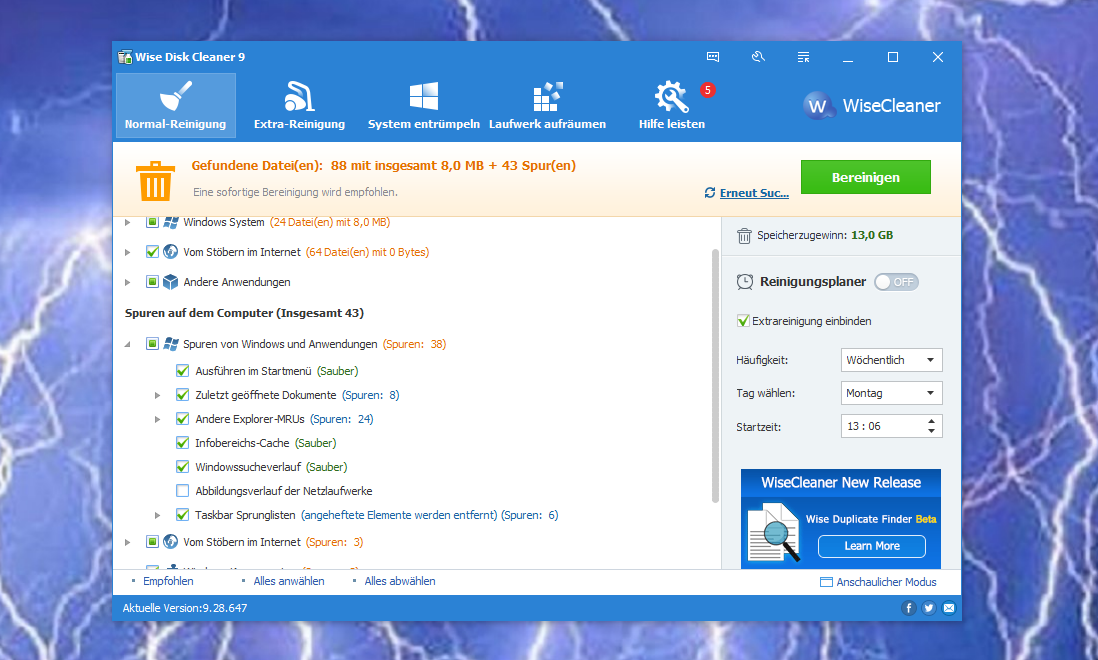Click Learn More in the ad
The height and width of the screenshot is (660, 1098).
click(872, 546)
